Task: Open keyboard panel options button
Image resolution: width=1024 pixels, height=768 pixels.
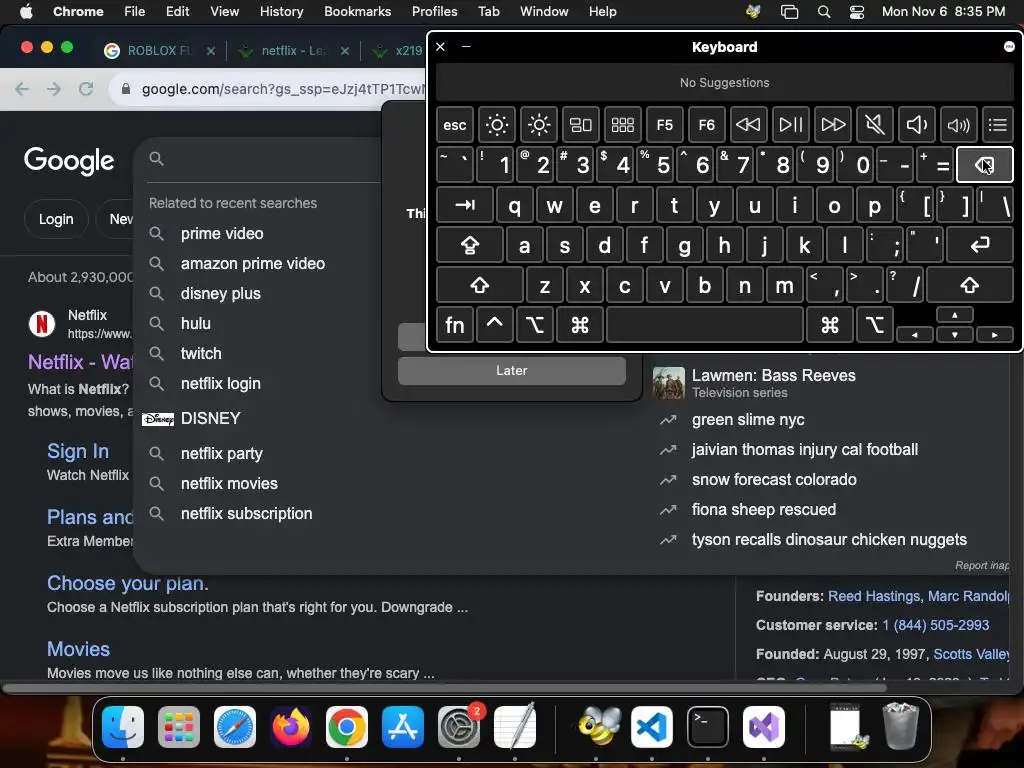Action: pos(1009,46)
